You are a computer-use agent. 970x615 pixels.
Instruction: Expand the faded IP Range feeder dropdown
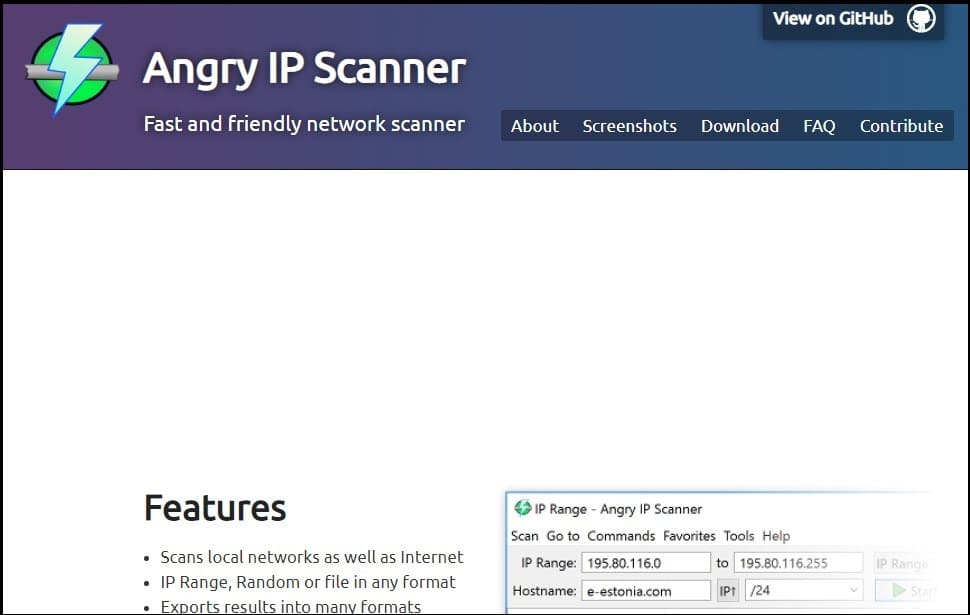click(903, 563)
